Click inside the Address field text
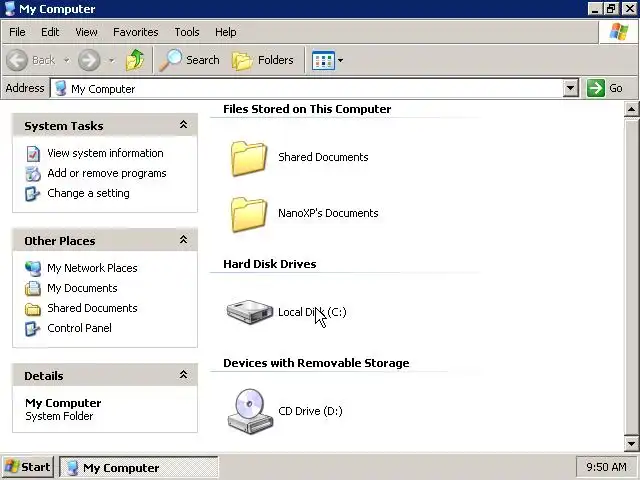 click(103, 89)
